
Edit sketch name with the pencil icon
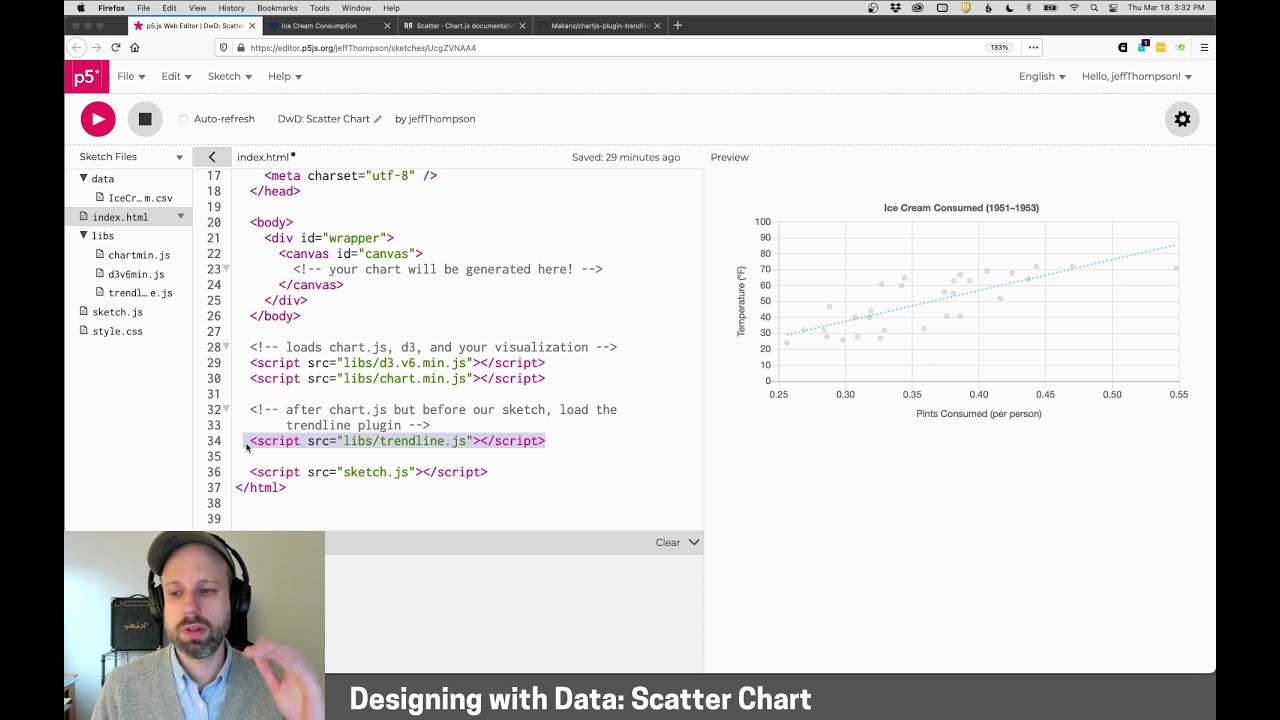(x=377, y=119)
